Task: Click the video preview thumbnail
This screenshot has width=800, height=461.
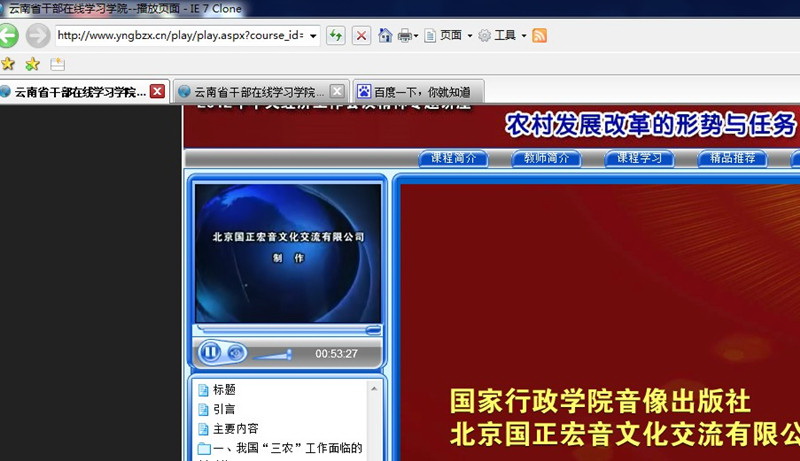Action: [x=288, y=253]
